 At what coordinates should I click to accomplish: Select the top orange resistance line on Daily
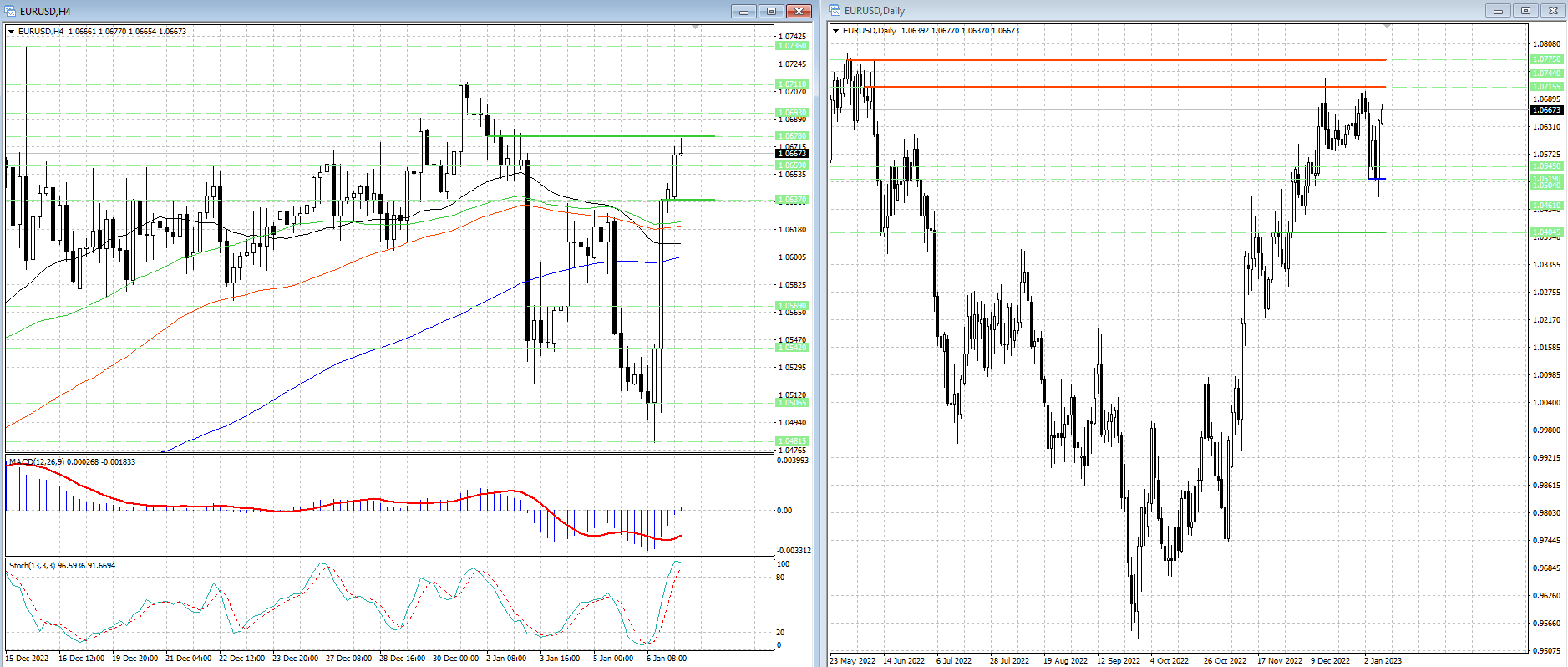1117,60
